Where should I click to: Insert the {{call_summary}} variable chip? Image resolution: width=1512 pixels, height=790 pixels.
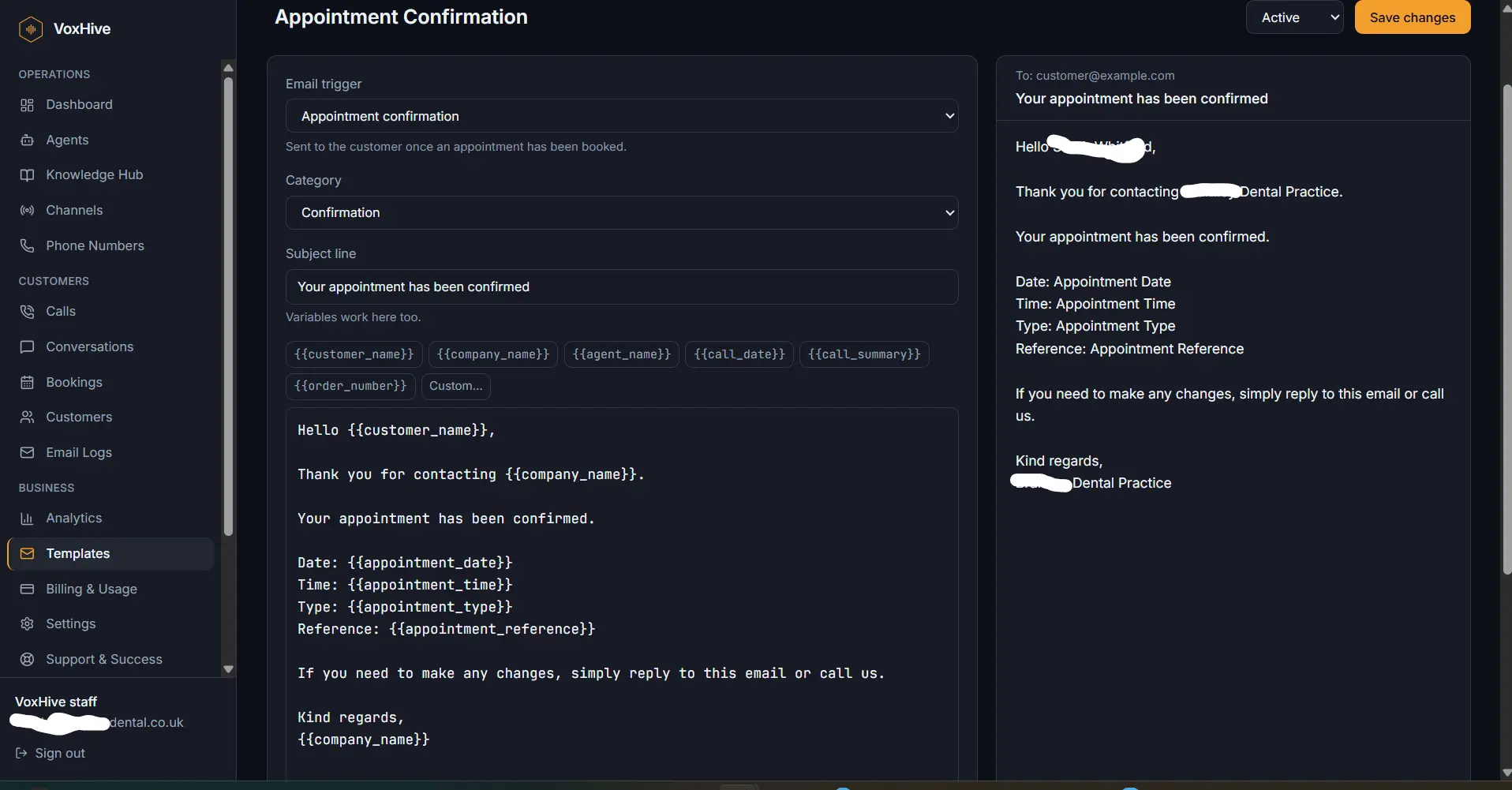click(864, 354)
